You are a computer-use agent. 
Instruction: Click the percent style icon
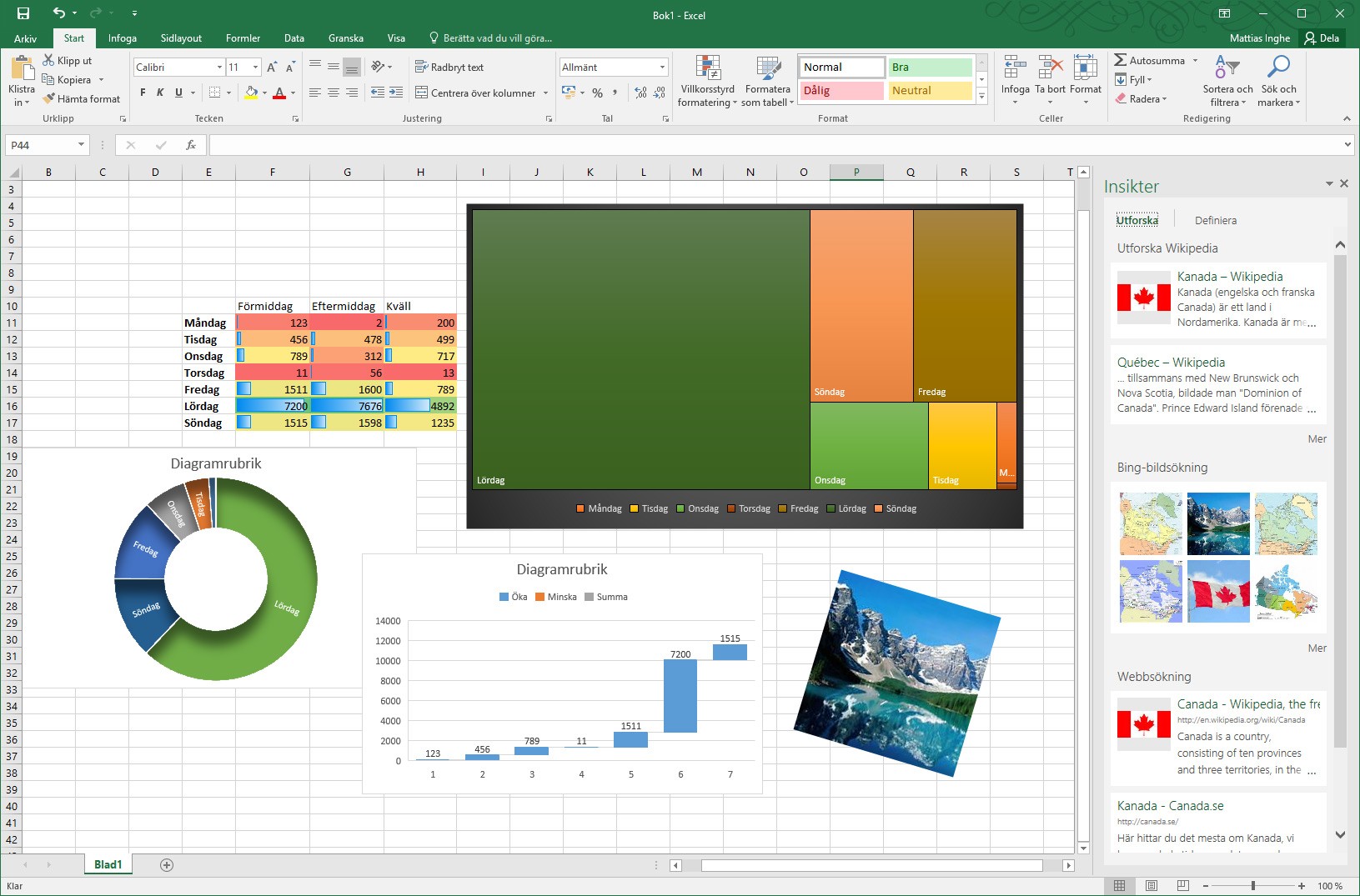(597, 93)
